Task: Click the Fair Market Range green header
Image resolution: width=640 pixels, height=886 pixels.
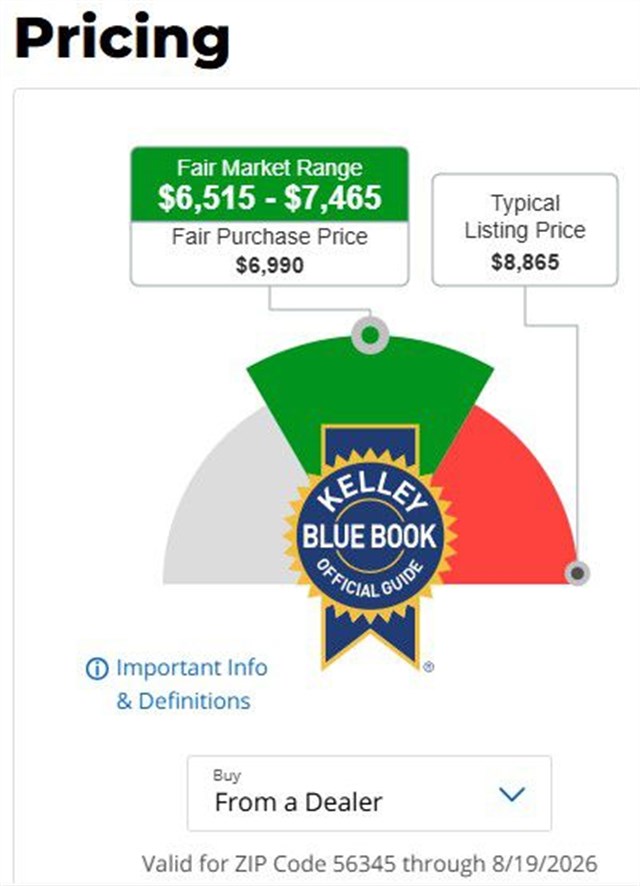Action: coord(269,184)
